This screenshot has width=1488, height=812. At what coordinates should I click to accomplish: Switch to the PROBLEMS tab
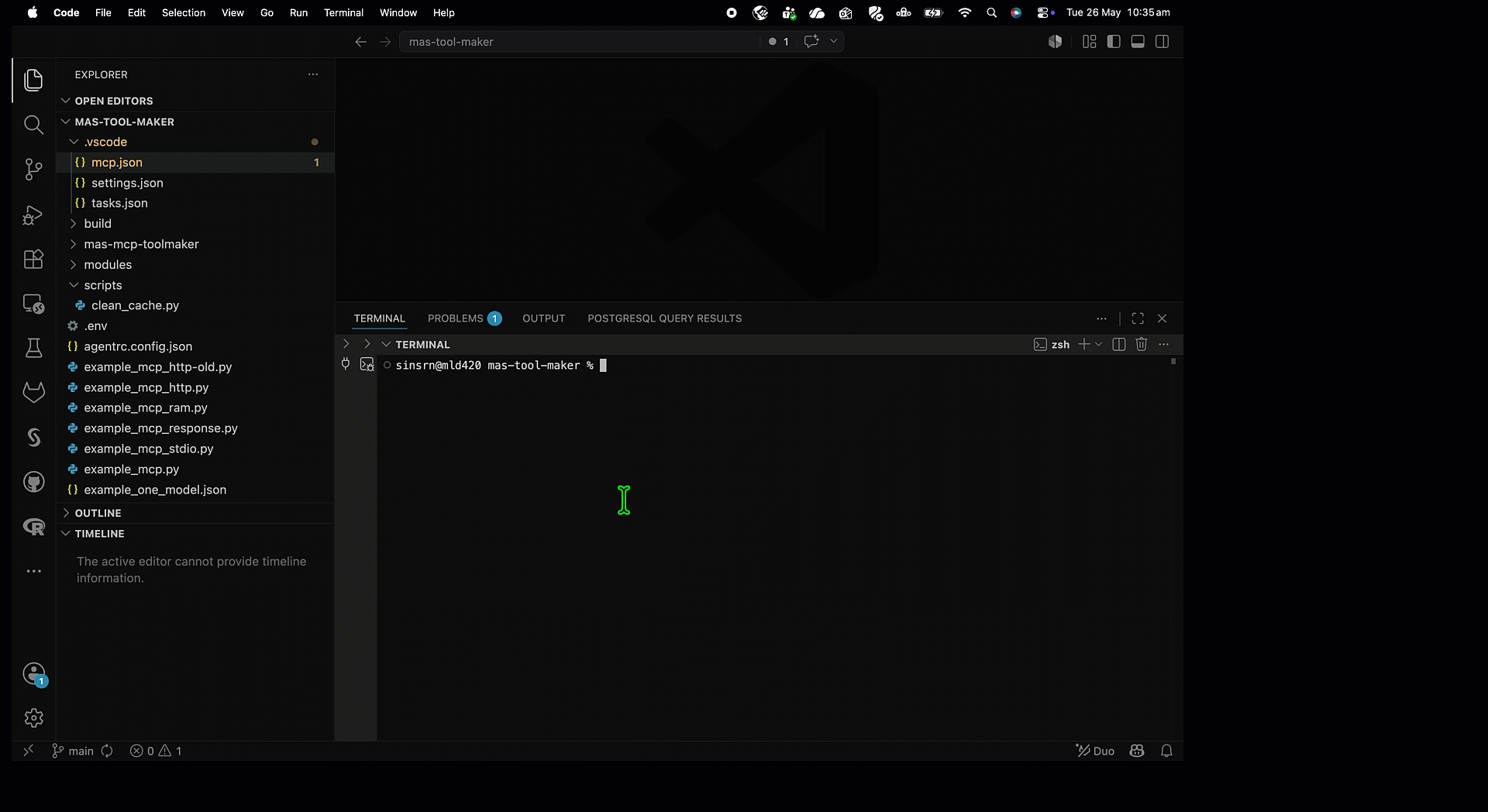pyautogui.click(x=464, y=318)
